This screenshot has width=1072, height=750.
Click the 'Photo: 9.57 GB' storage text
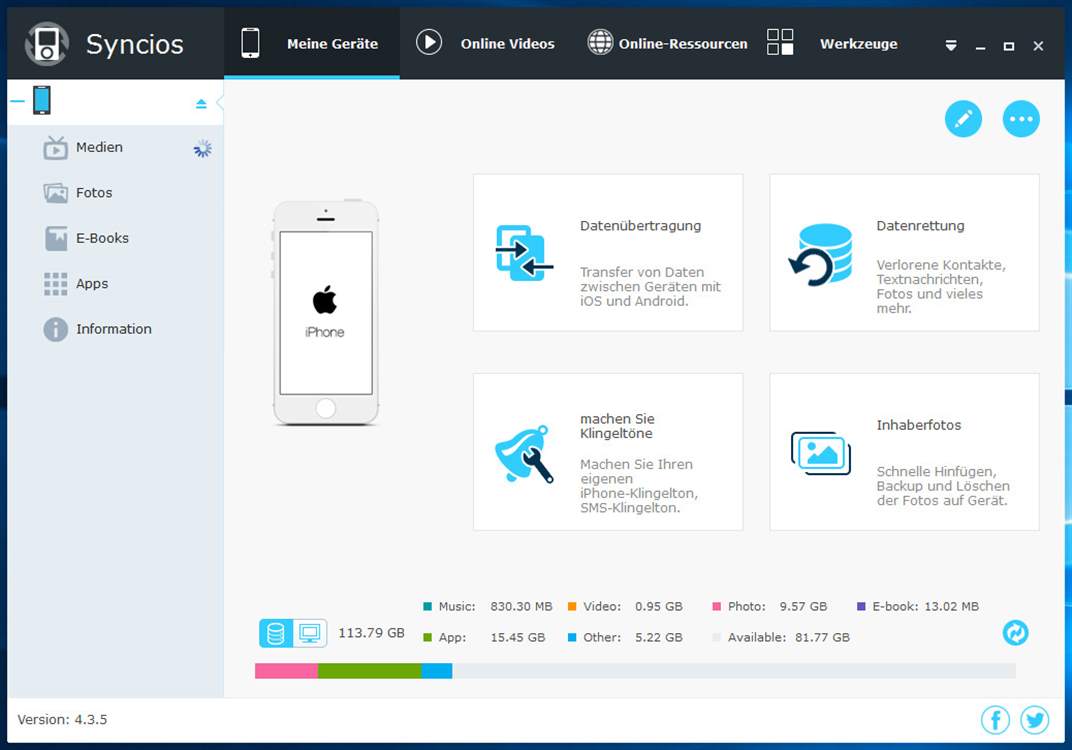point(777,606)
